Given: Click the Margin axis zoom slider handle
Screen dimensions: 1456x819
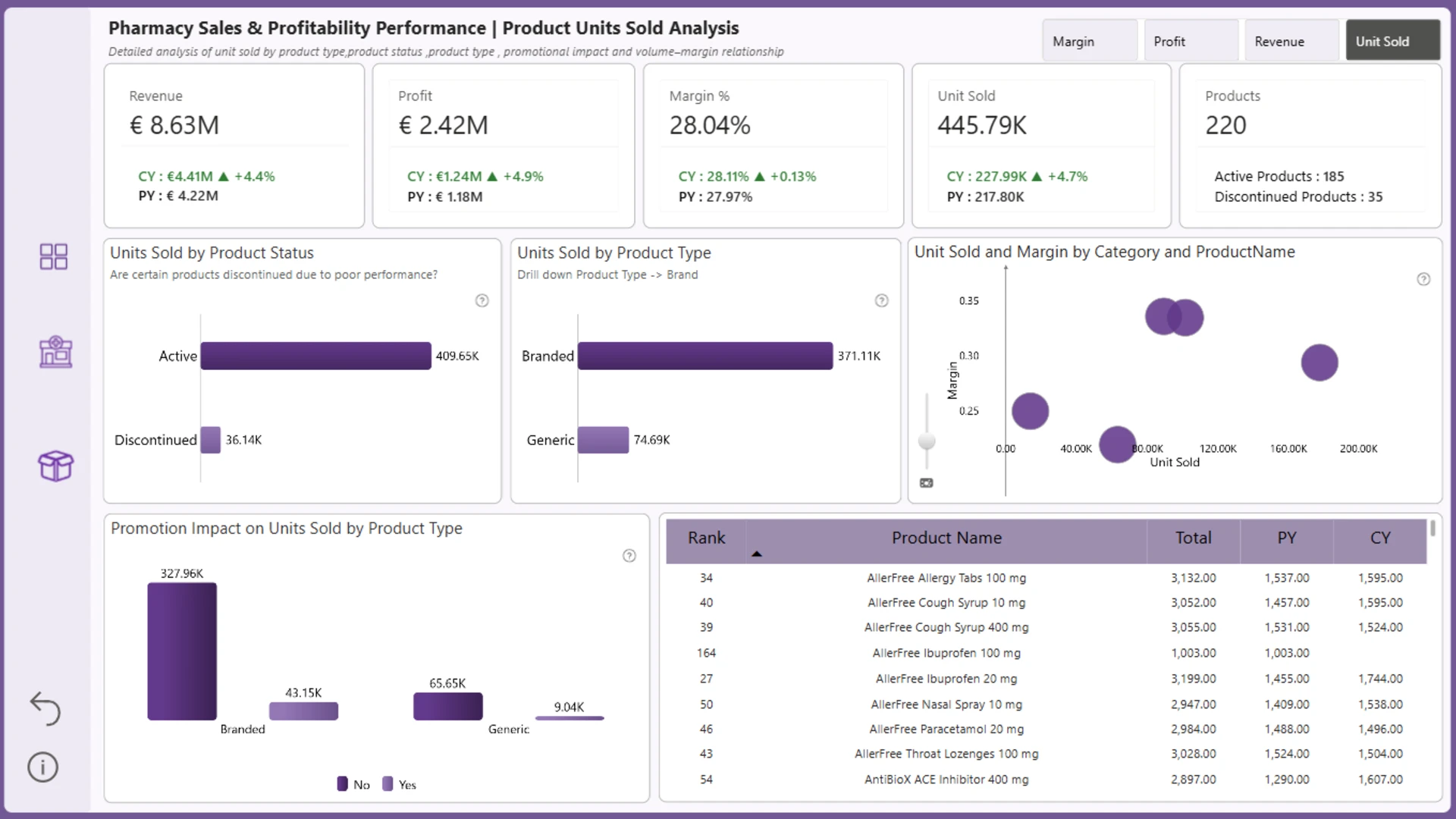Looking at the screenshot, I should click(x=927, y=441).
